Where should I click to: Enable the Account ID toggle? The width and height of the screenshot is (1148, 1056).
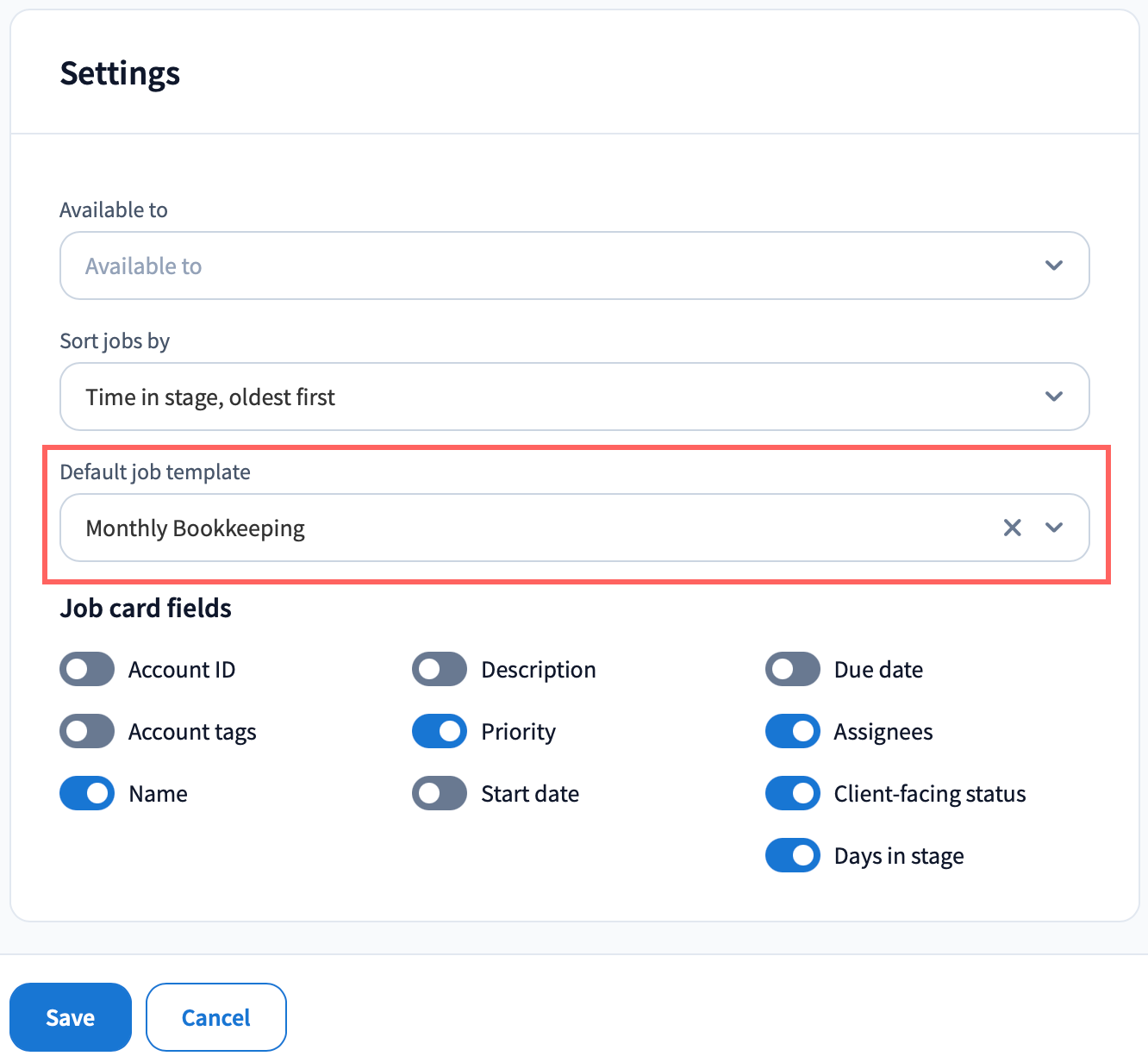(87, 669)
